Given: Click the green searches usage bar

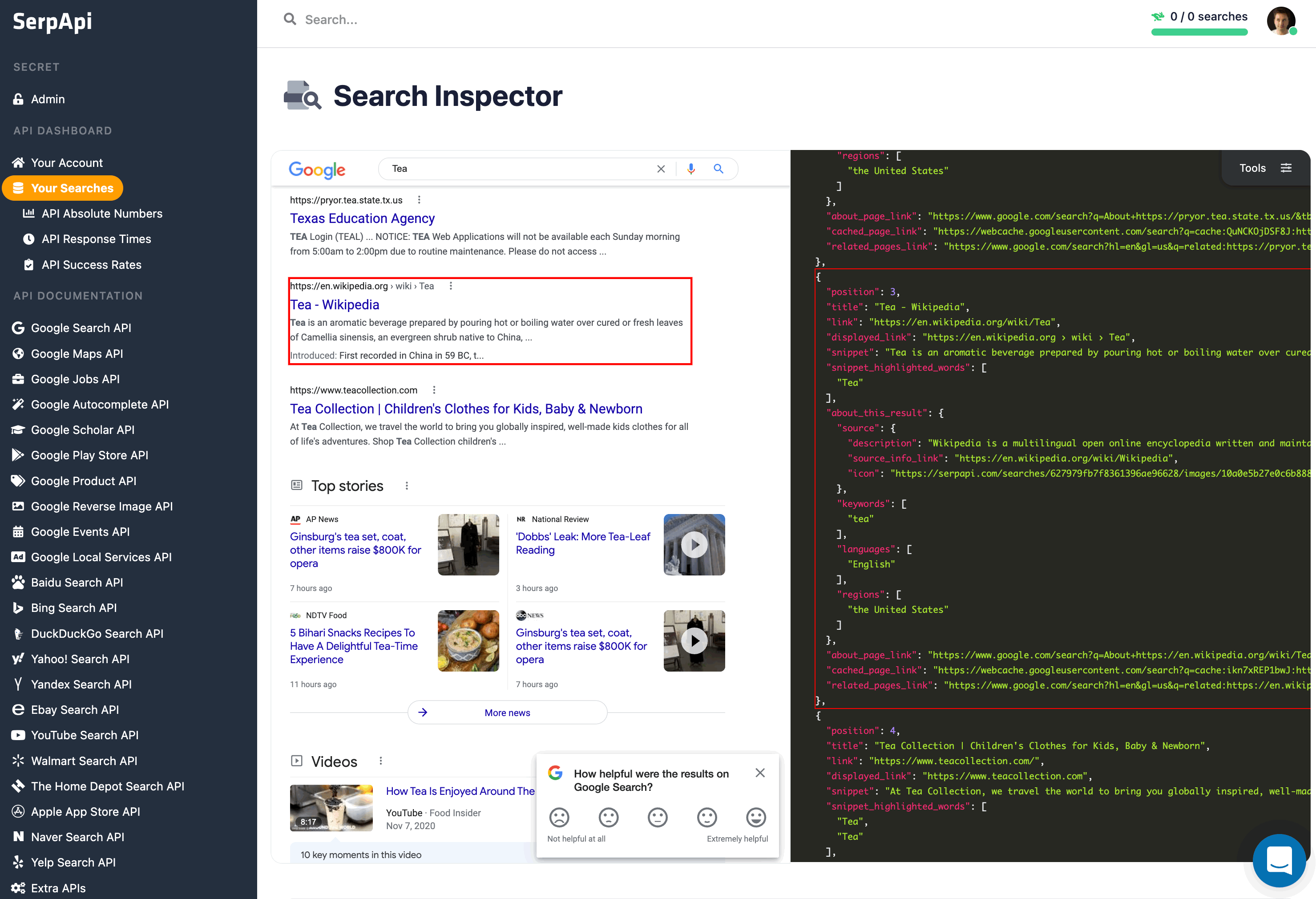Looking at the screenshot, I should [1199, 32].
